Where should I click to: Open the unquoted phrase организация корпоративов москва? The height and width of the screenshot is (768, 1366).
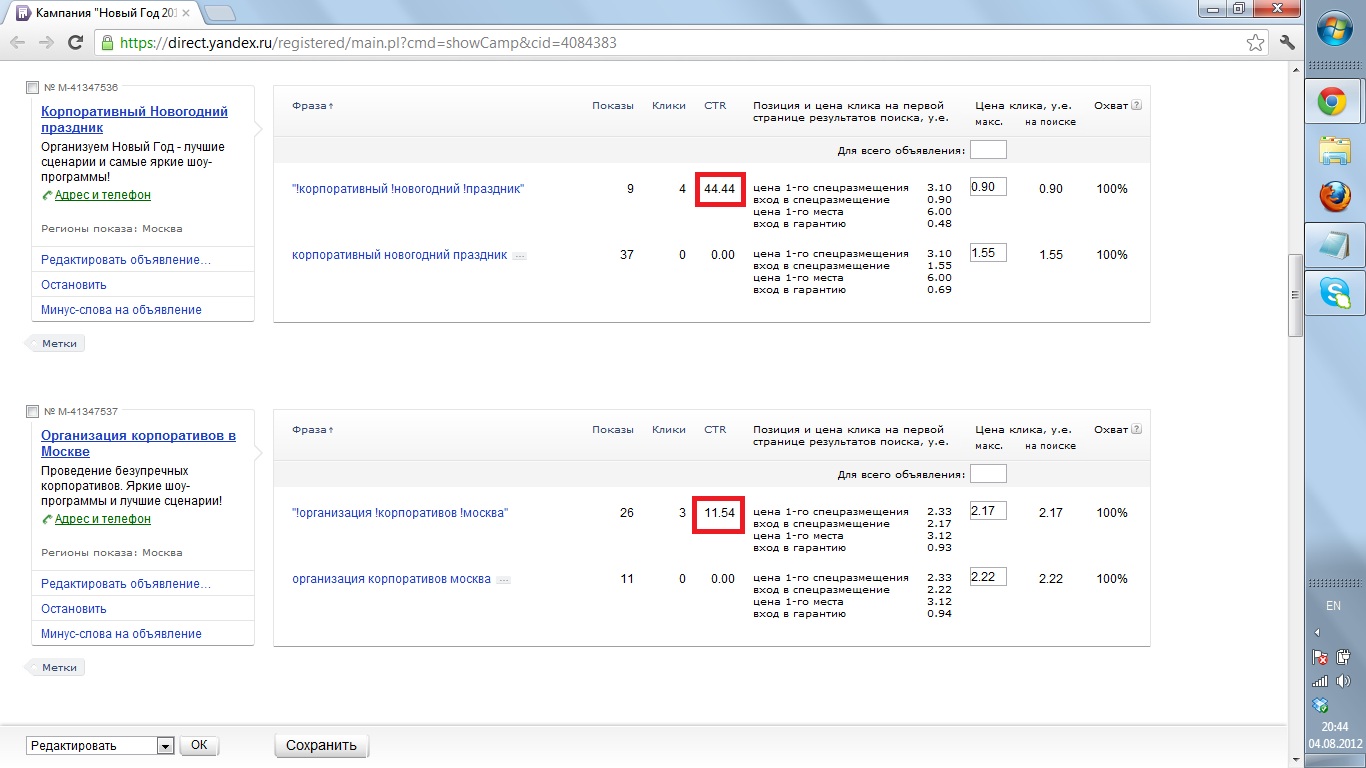coord(391,579)
